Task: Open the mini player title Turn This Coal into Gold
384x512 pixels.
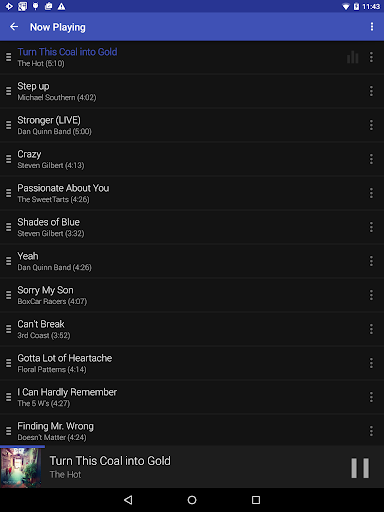Action: pyautogui.click(x=110, y=461)
